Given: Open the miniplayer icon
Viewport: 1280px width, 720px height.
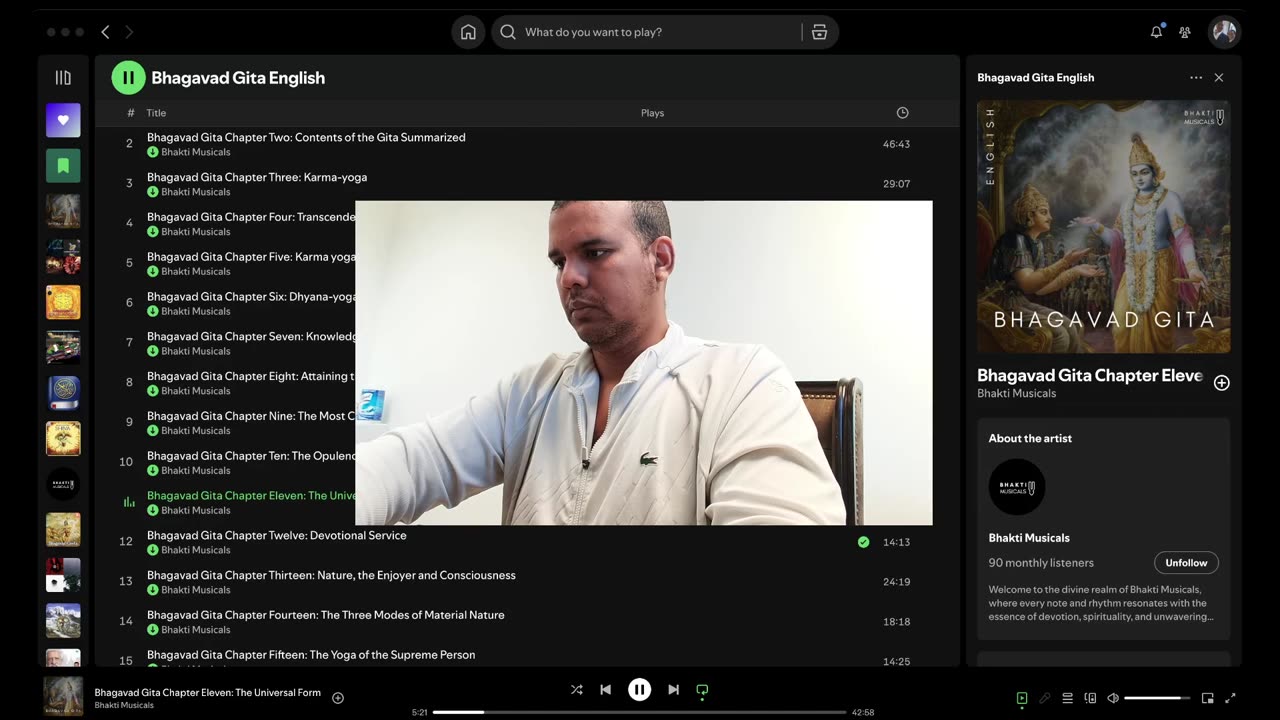Looking at the screenshot, I should coord(1207,698).
